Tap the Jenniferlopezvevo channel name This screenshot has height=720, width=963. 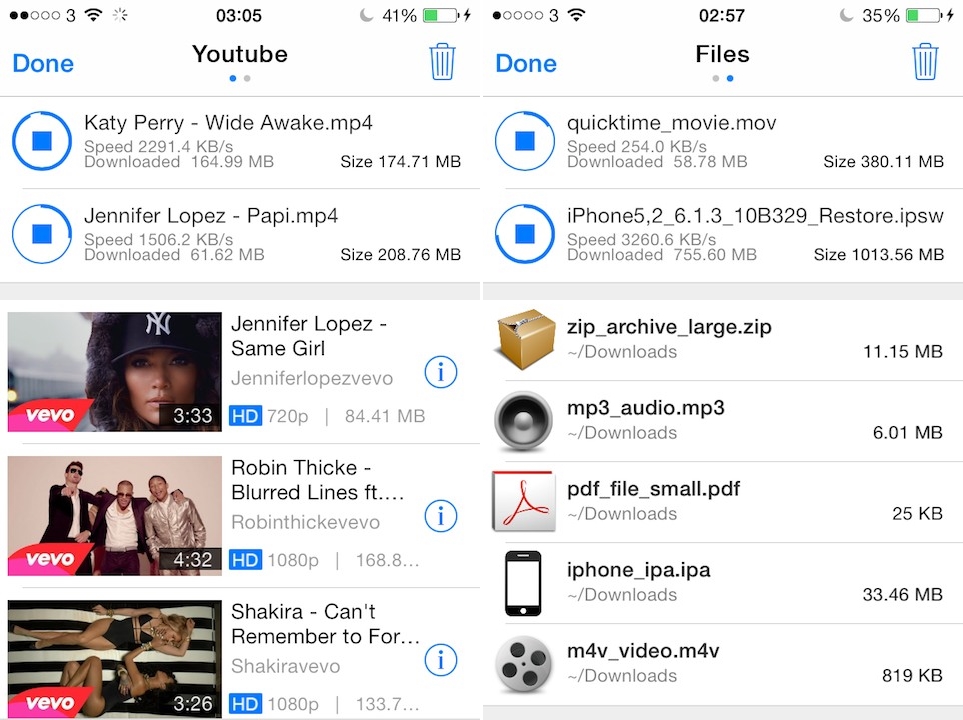pyautogui.click(x=312, y=378)
